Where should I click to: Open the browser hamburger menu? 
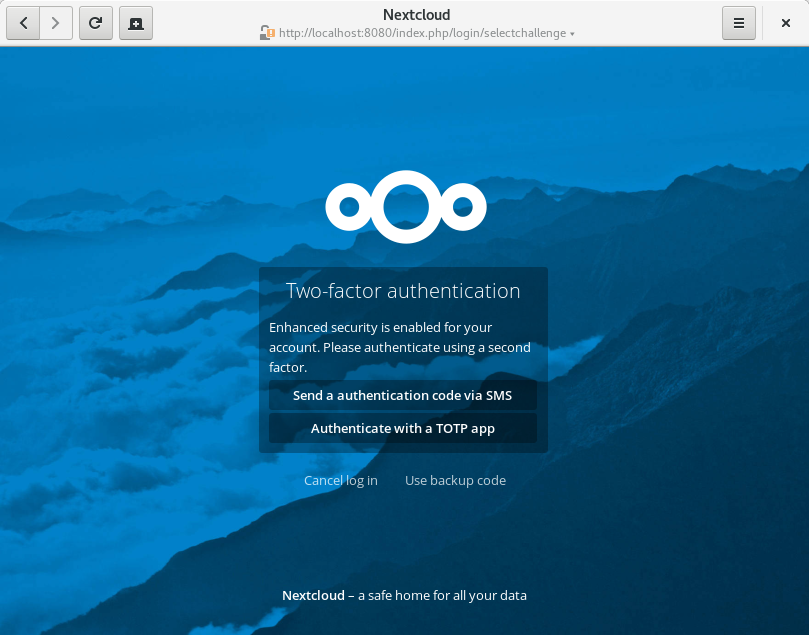[x=739, y=23]
